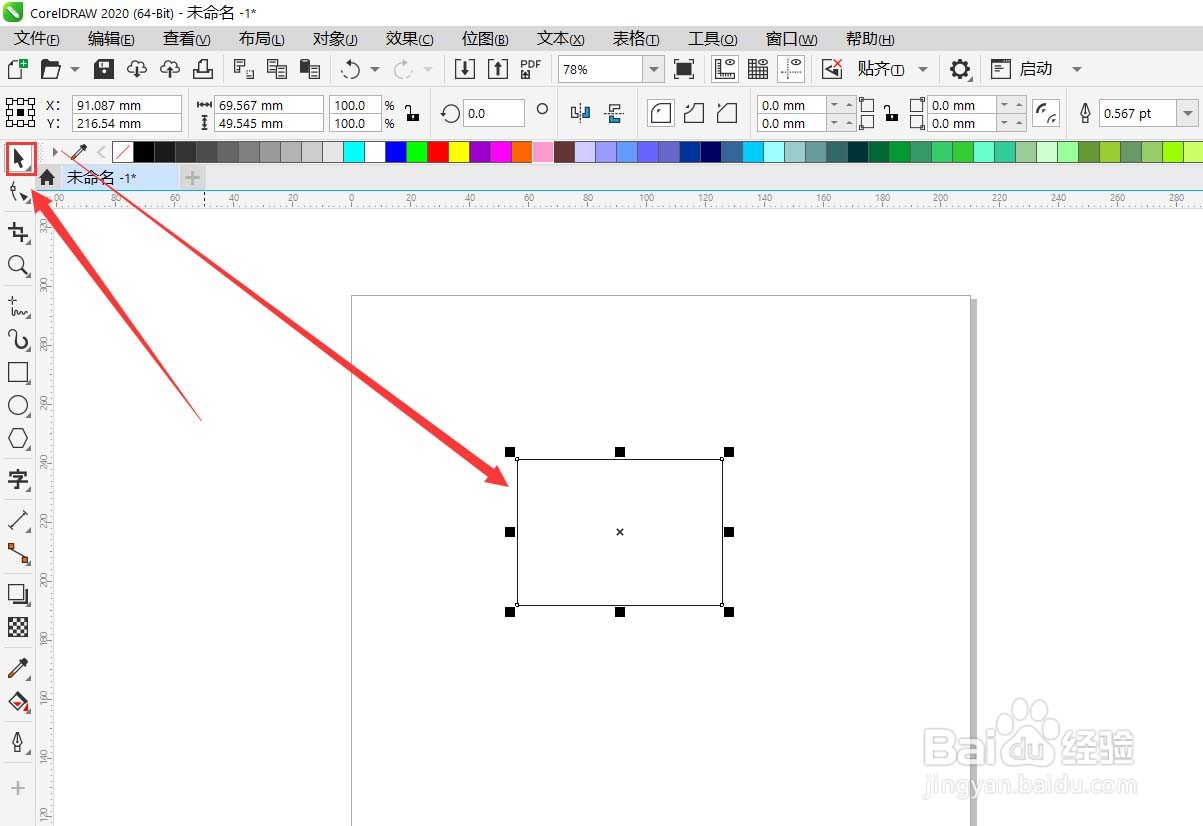Select the Color Eyedropper tool
Screen dimensions: 1203x826
pos(18,668)
